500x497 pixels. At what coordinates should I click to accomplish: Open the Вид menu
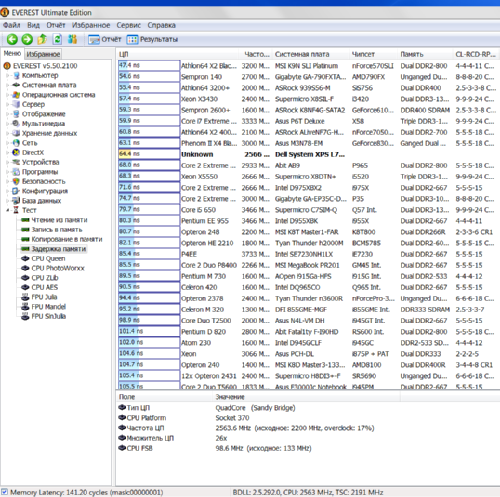click(x=33, y=25)
